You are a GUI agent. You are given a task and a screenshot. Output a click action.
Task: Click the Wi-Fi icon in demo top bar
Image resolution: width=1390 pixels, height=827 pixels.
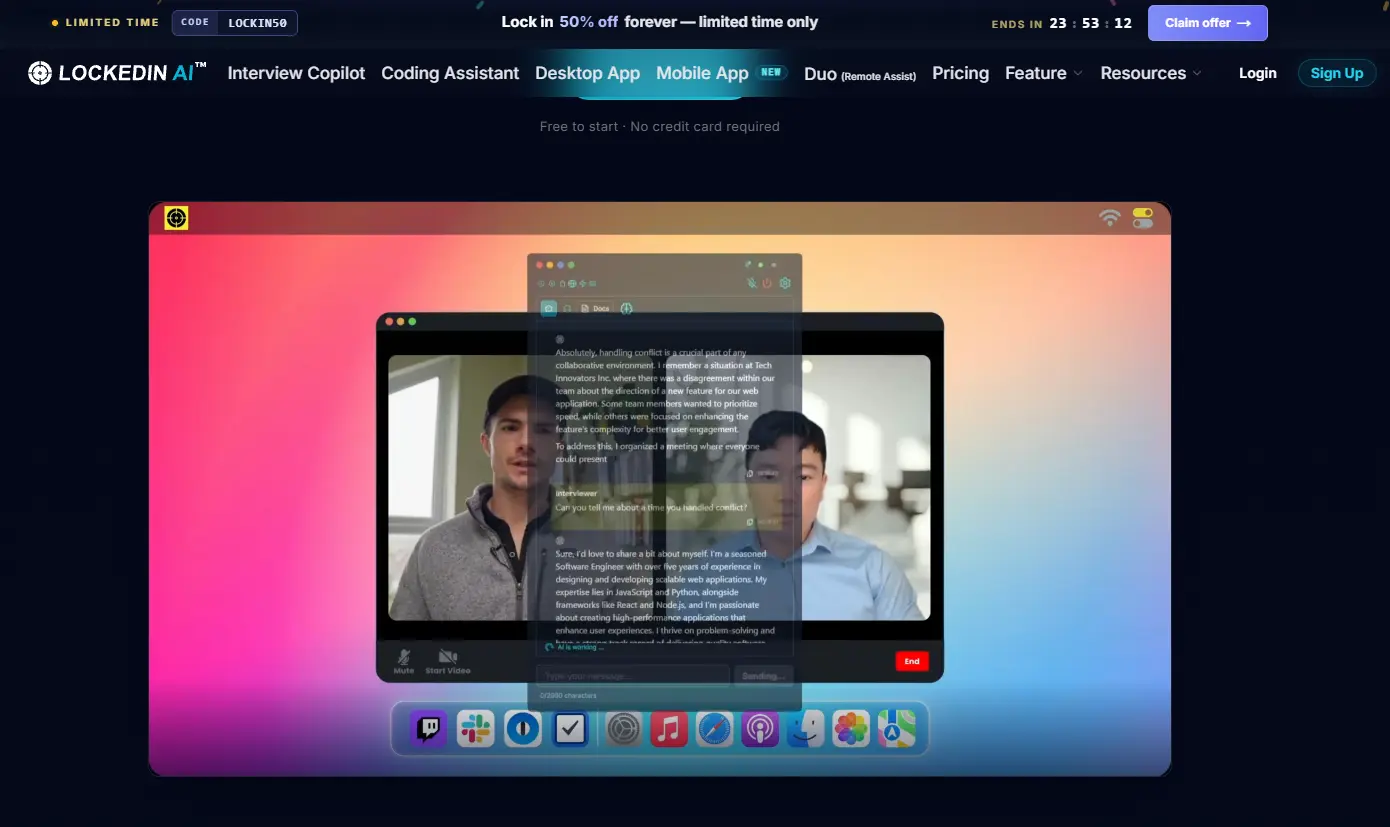pyautogui.click(x=1109, y=218)
